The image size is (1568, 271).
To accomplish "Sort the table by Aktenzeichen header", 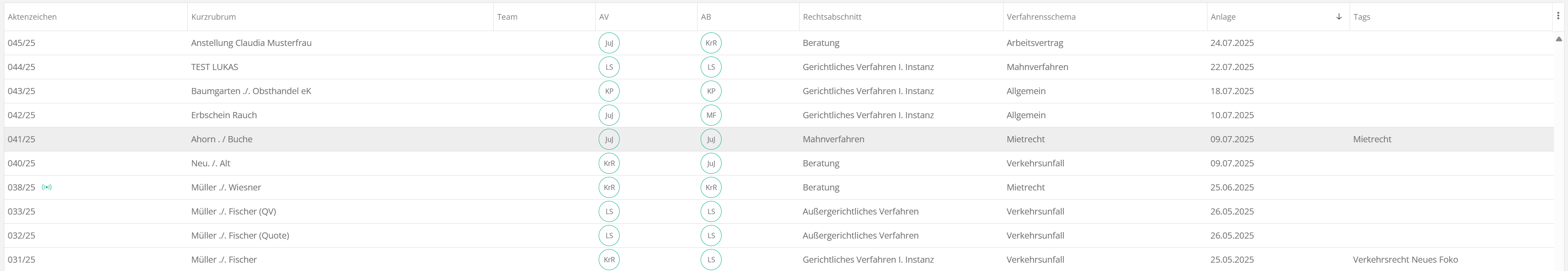I will [x=32, y=17].
